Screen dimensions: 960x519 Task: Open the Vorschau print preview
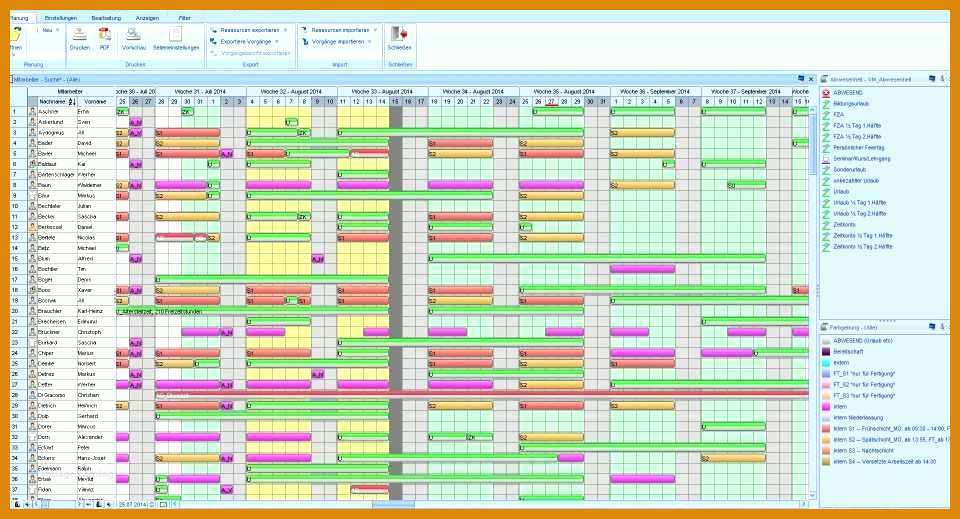tap(133, 34)
